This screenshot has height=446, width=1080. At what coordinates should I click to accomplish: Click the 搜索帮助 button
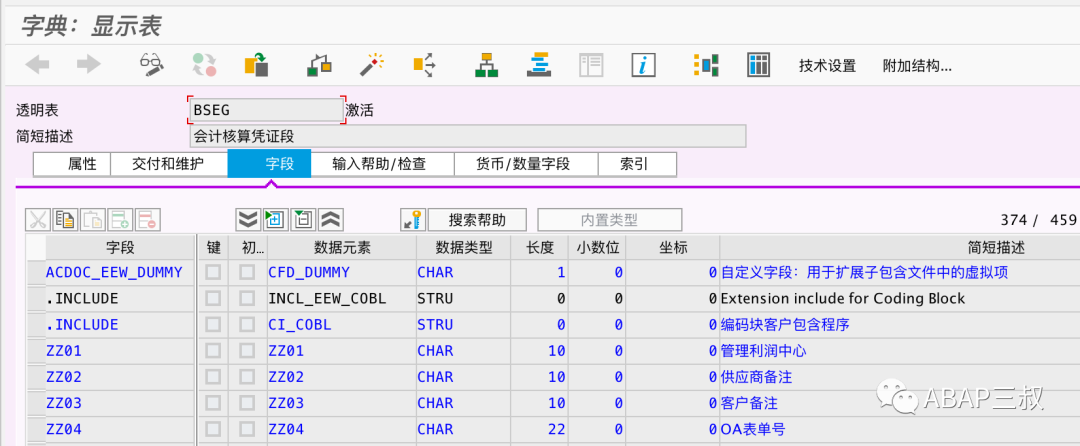pos(477,220)
